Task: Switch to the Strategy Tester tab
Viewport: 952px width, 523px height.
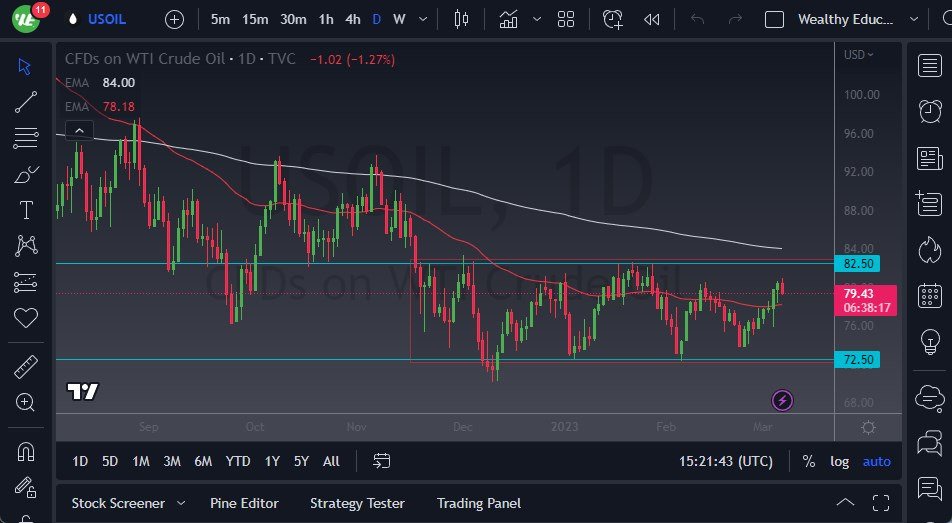Action: coord(357,503)
